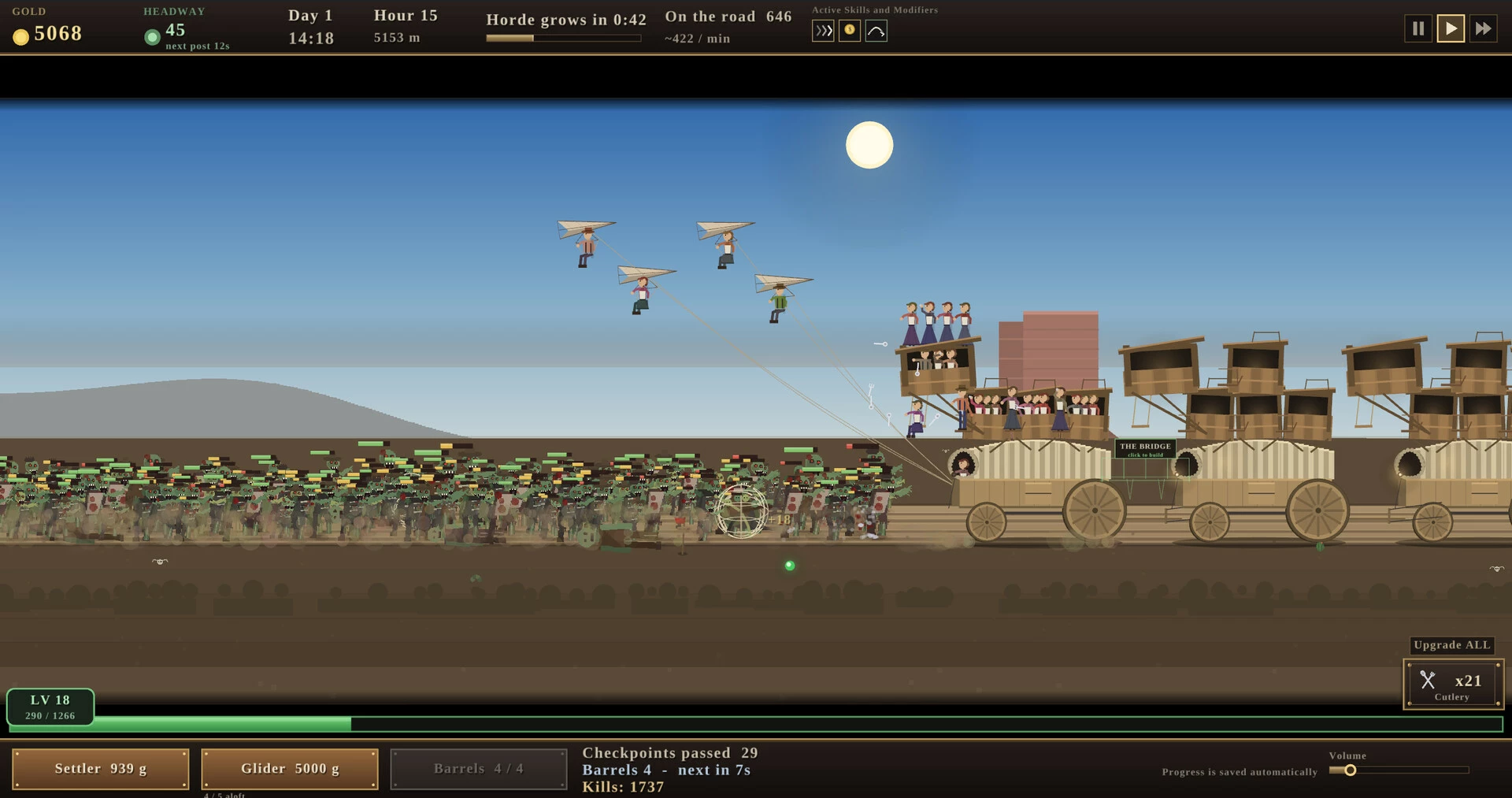
Task: Click the cannon porthole on first wagon
Action: (962, 464)
